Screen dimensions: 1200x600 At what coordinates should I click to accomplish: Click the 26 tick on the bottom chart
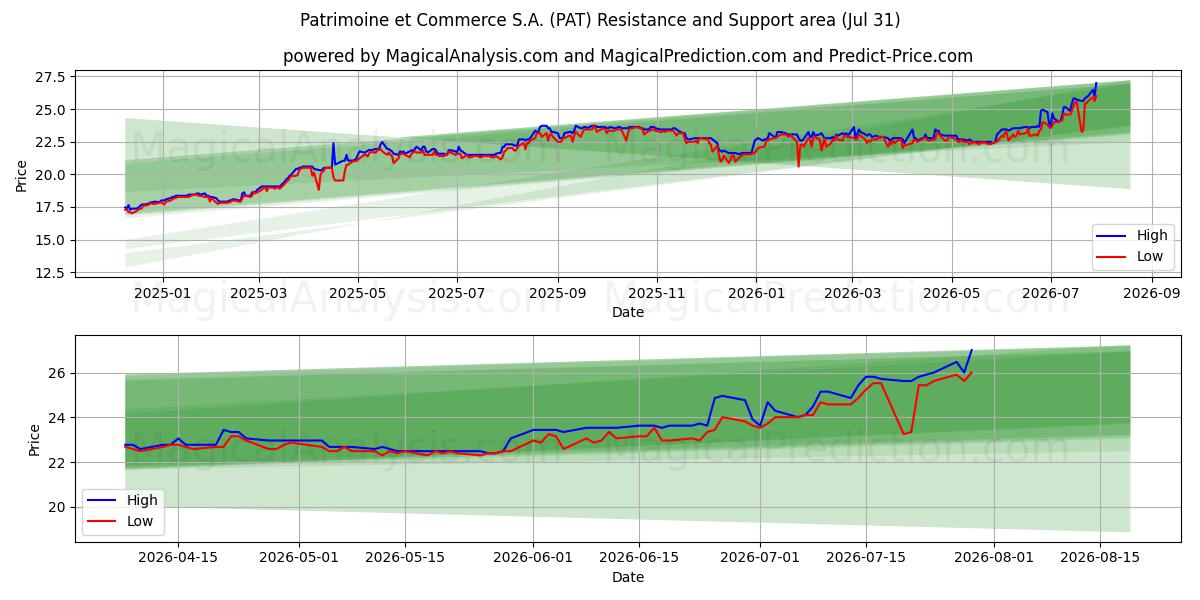59,373
